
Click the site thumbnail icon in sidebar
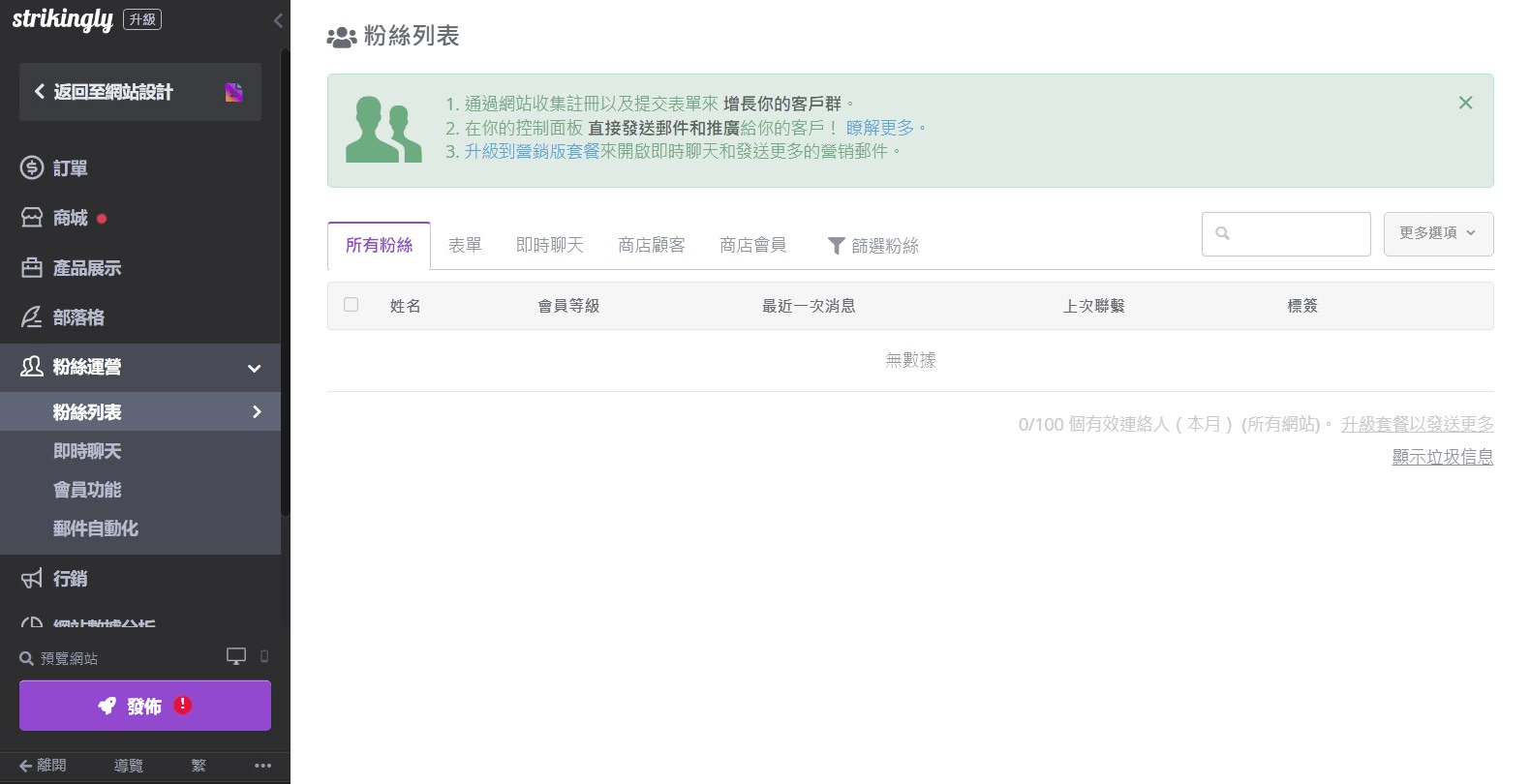click(233, 92)
